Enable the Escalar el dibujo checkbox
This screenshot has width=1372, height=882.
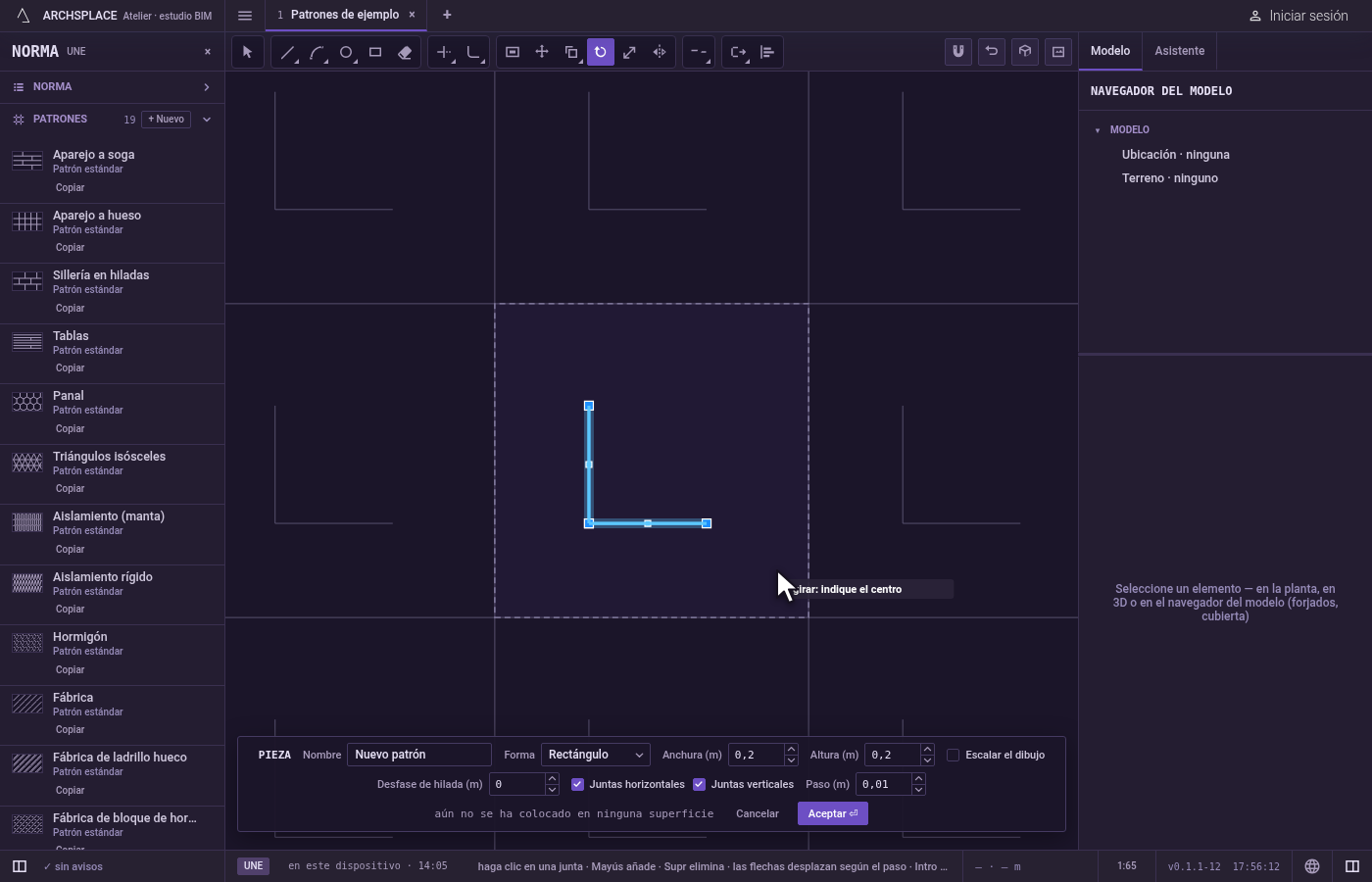953,755
